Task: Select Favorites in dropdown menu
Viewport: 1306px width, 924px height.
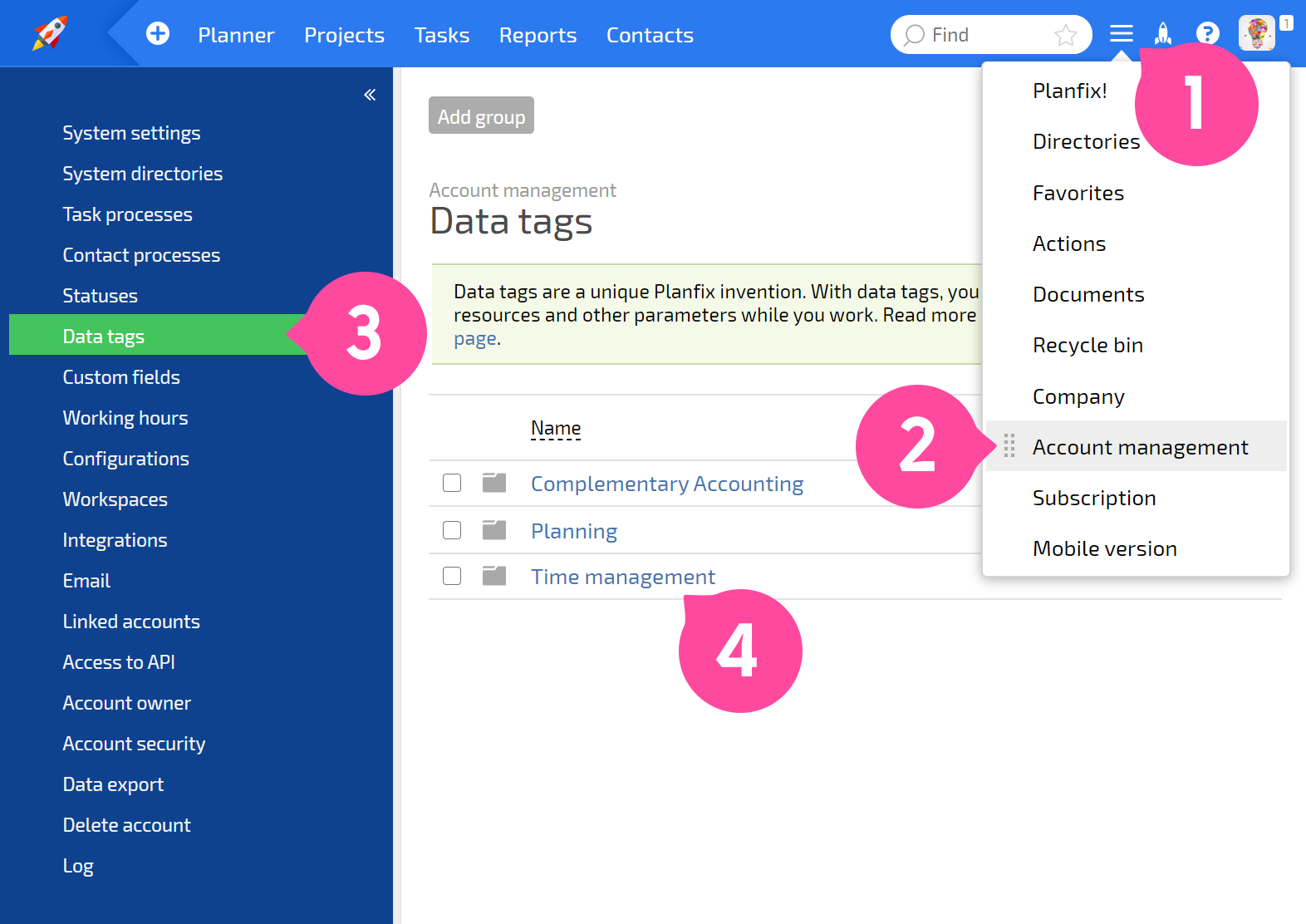Action: (x=1078, y=193)
